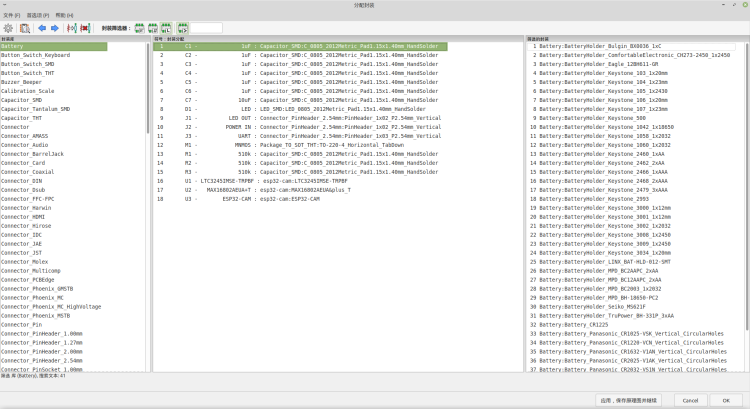The width and height of the screenshot is (750, 409).
Task: Select the Connector_BarrelJack library
Action: point(32,154)
